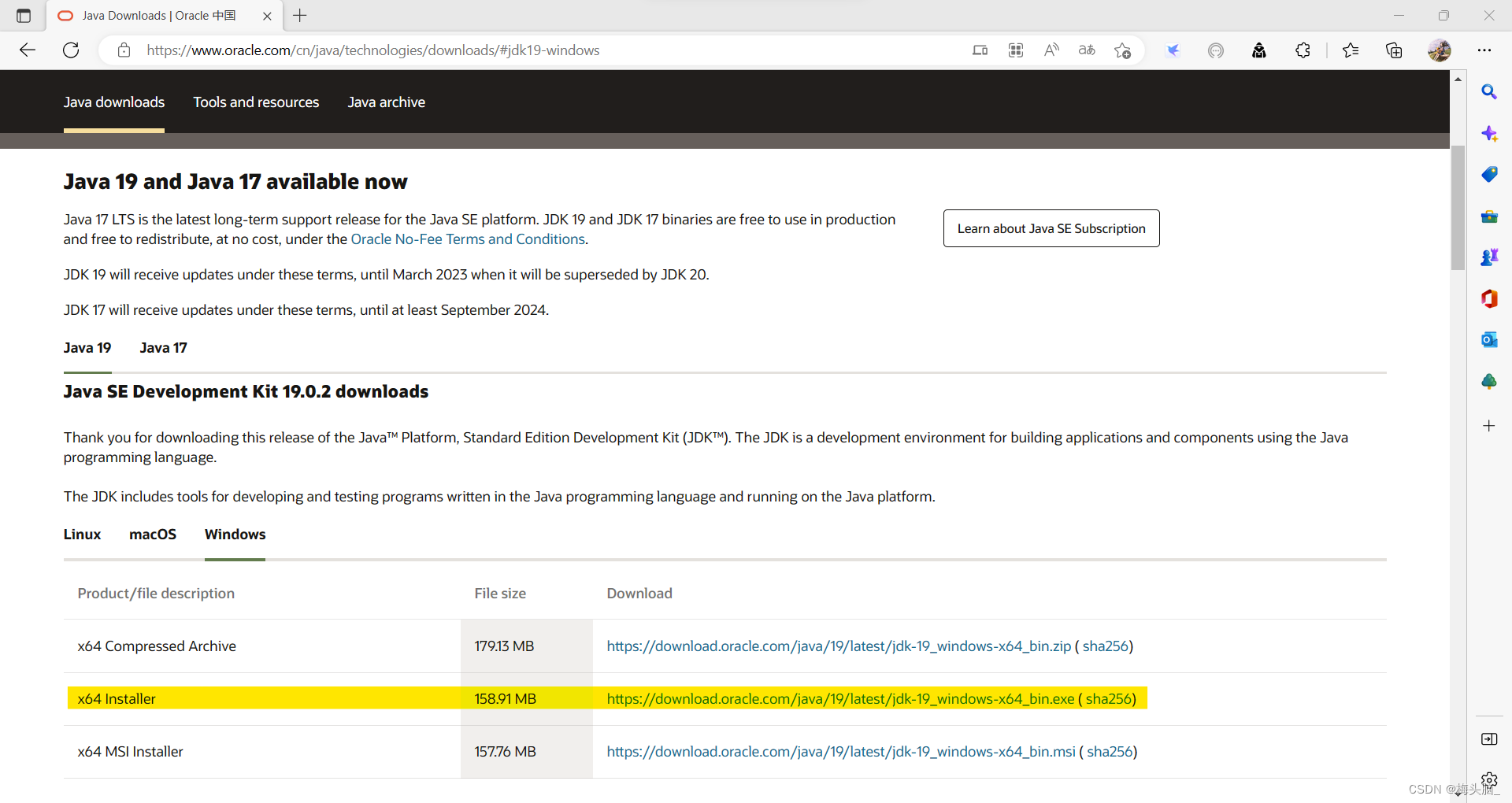1512x803 pixels.
Task: Open sidebar Tools briefcase icon
Action: click(1489, 216)
